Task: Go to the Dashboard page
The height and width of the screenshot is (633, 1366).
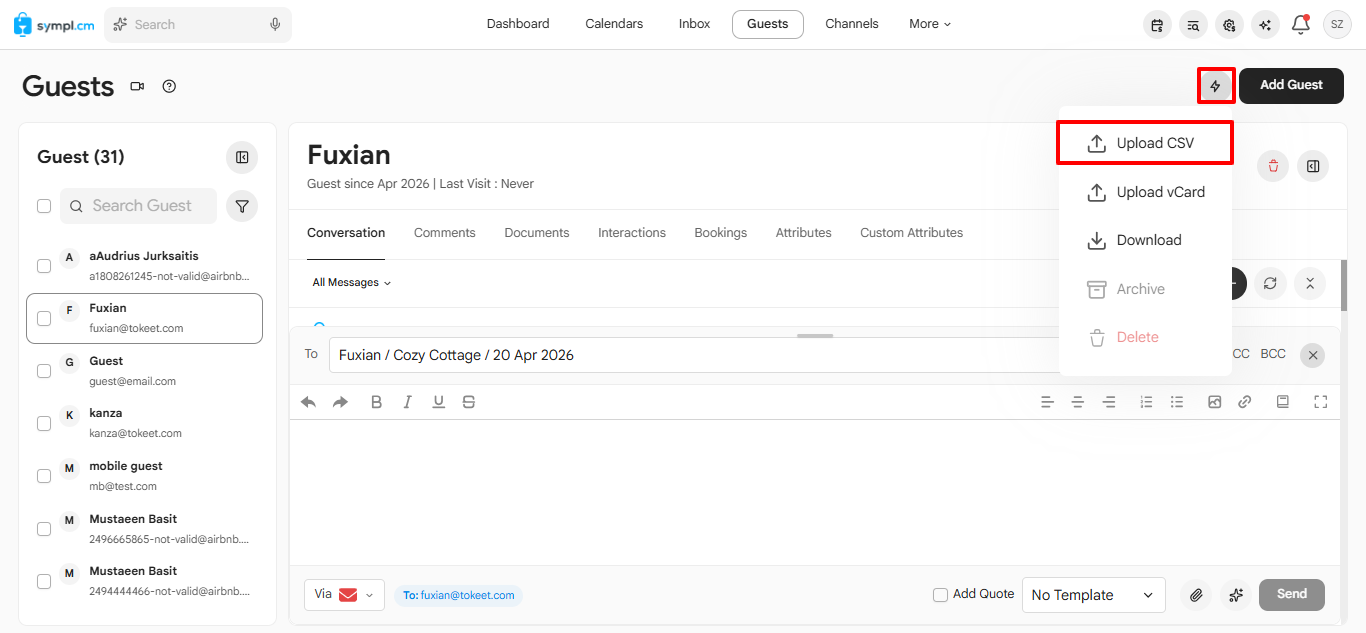Action: (x=518, y=24)
